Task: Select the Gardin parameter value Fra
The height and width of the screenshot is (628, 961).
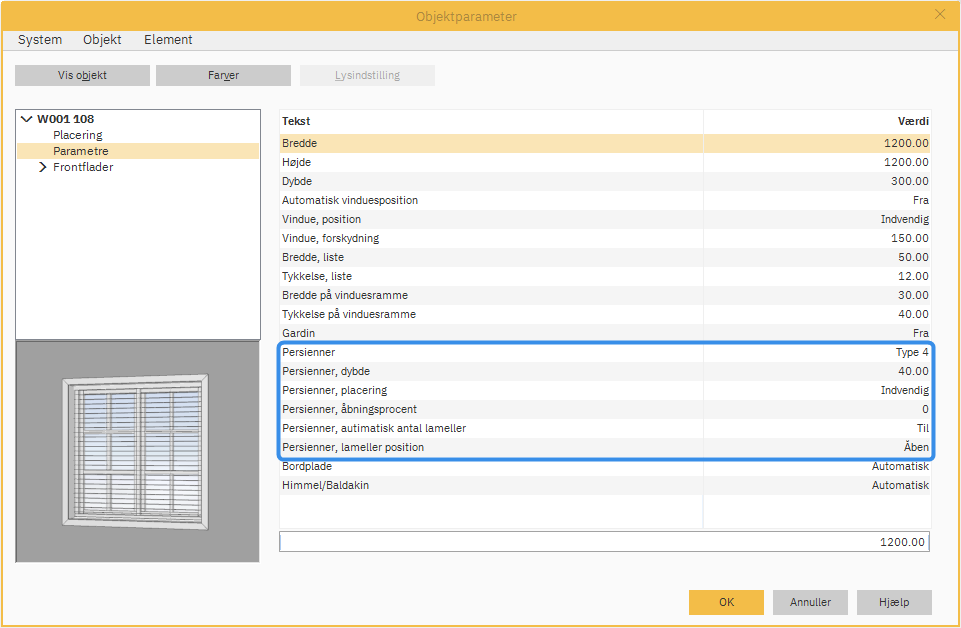Action: pyautogui.click(x=920, y=333)
